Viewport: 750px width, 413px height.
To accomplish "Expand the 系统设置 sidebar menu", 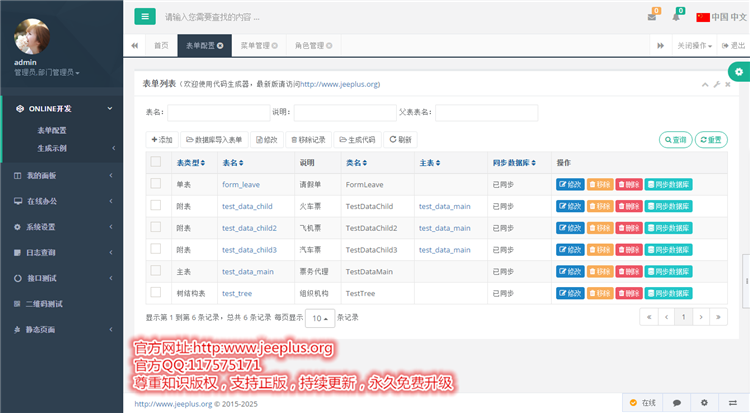I will (62, 227).
